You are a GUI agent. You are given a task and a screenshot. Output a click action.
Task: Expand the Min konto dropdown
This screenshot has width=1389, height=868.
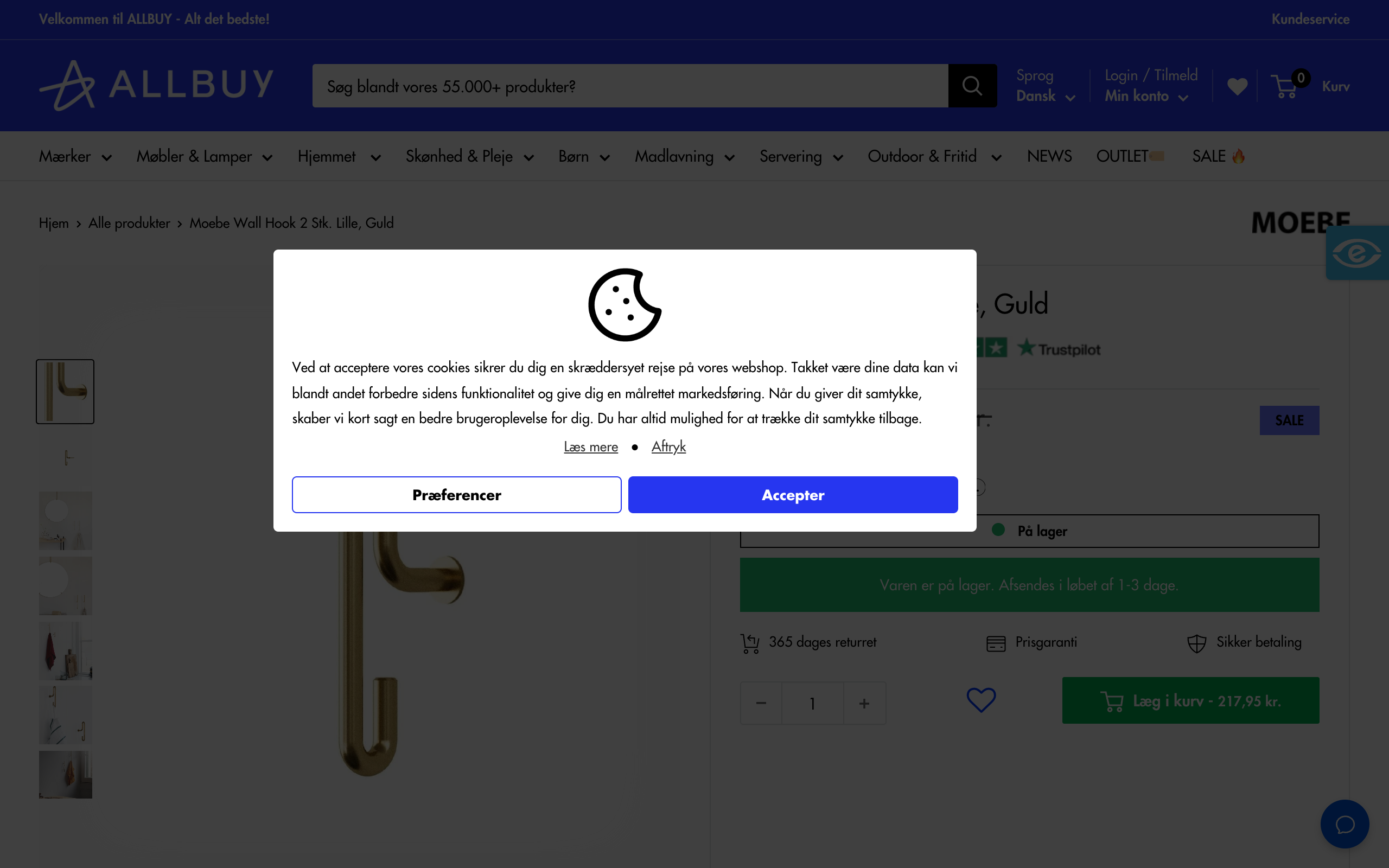(x=1146, y=97)
